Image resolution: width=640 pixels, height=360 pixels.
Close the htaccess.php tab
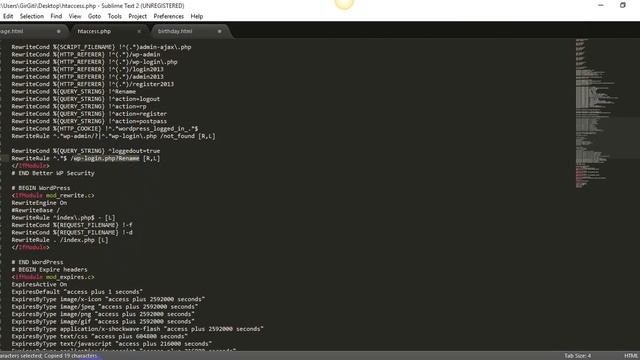pyautogui.click(x=139, y=31)
